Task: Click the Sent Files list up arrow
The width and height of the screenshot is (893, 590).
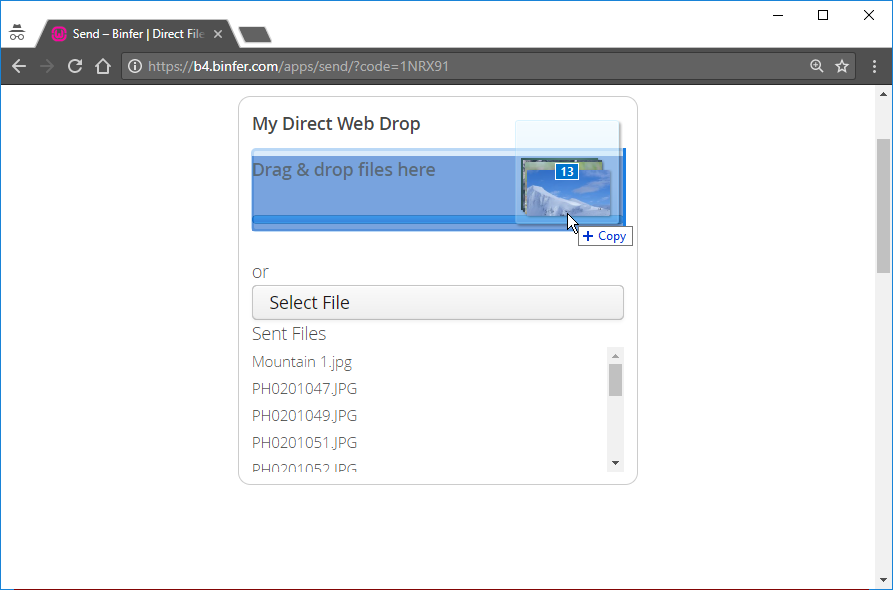Action: click(615, 356)
